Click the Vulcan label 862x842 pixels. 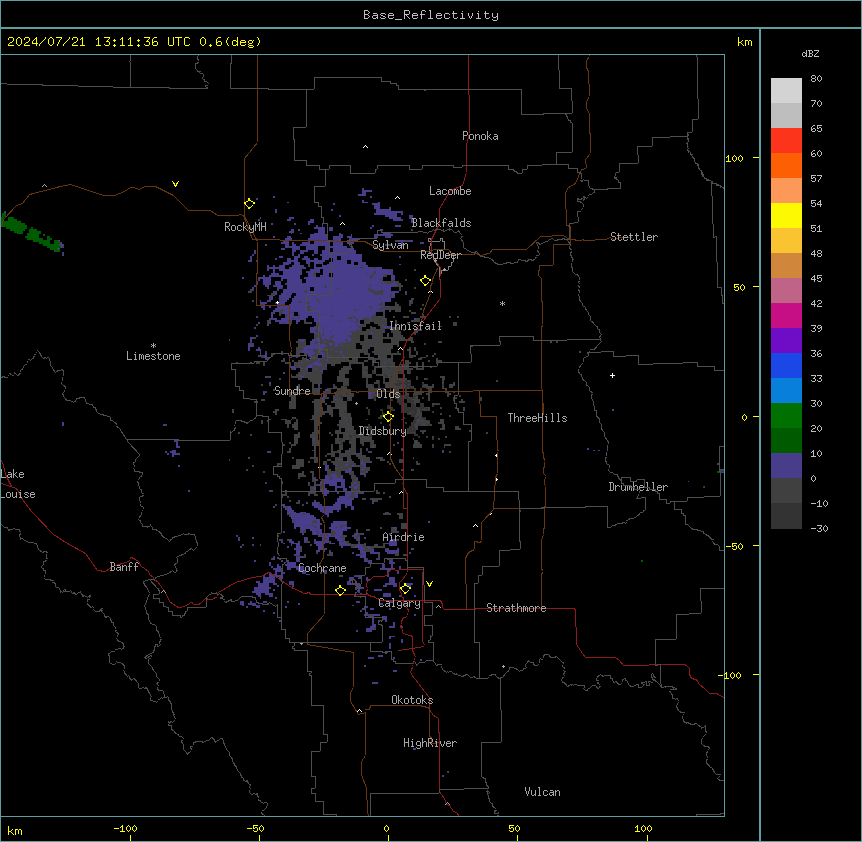(543, 792)
